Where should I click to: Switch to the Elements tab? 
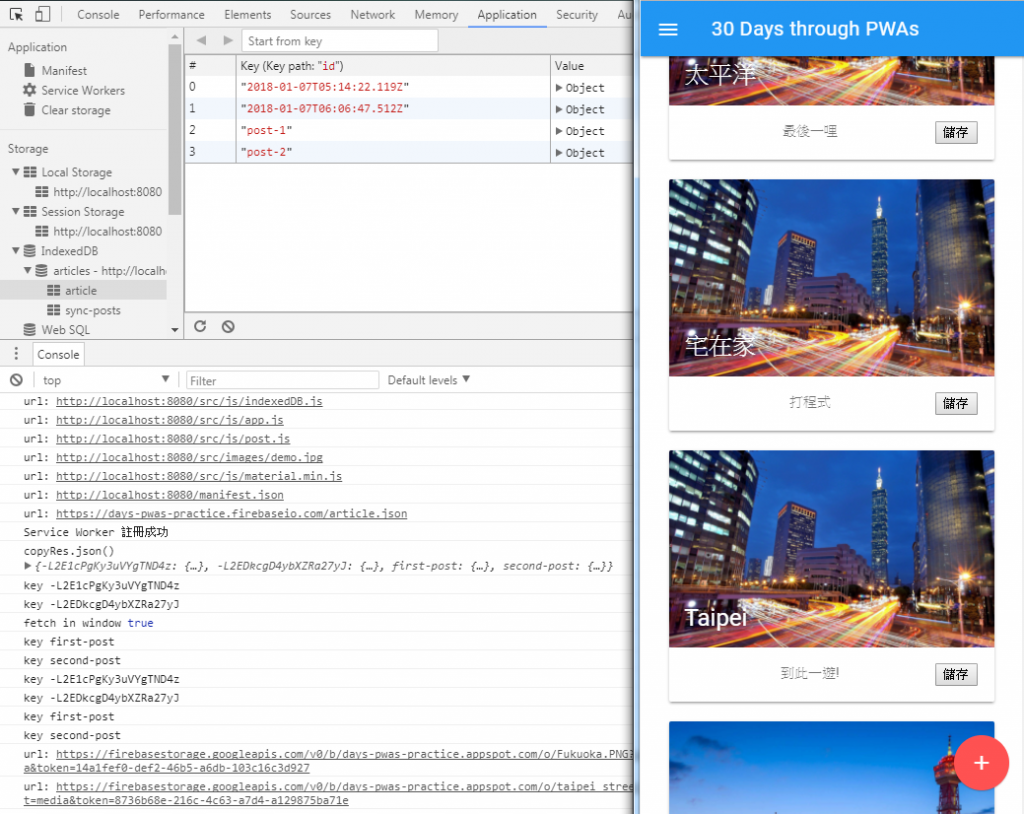coord(248,14)
